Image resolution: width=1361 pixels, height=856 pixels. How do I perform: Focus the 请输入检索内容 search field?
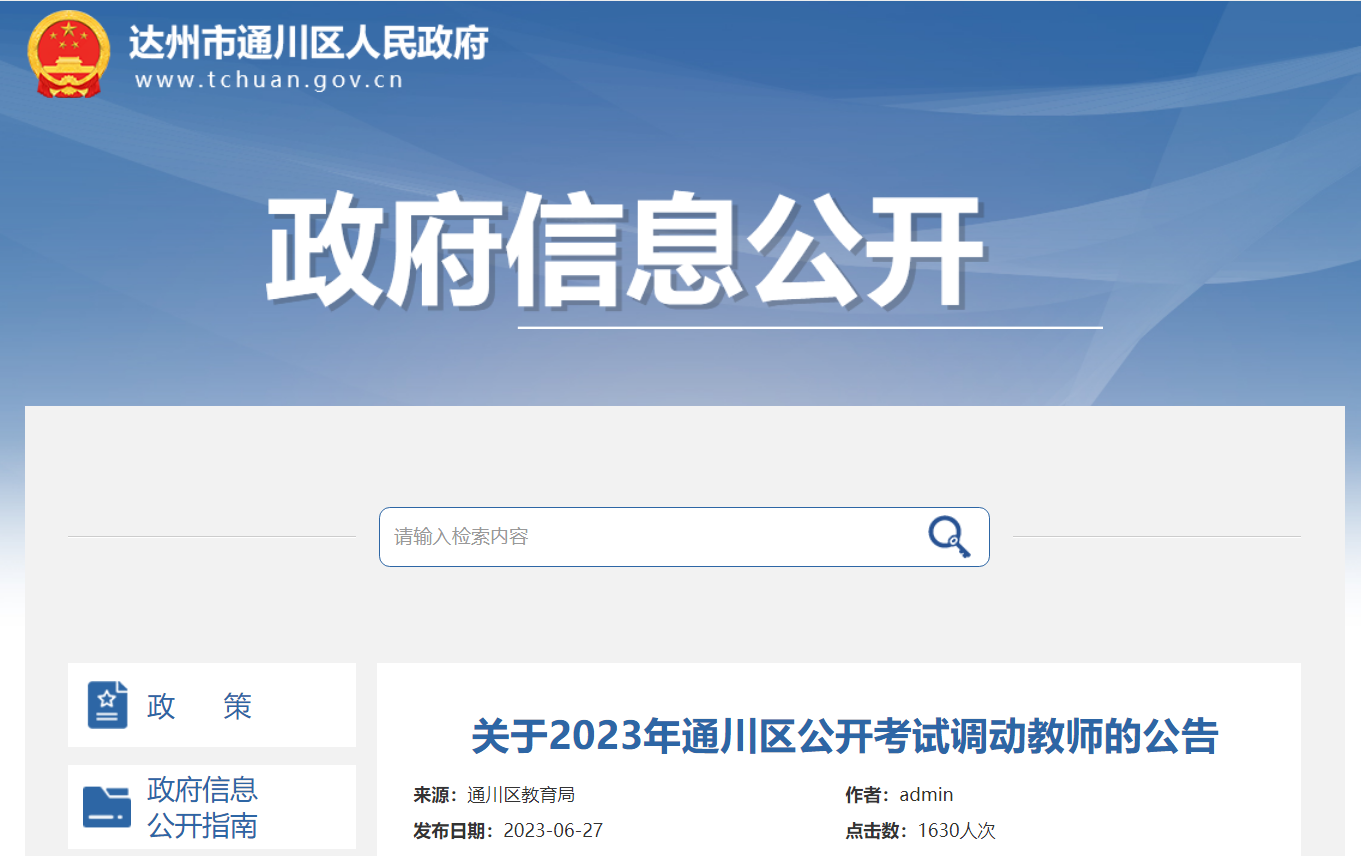(x=684, y=537)
